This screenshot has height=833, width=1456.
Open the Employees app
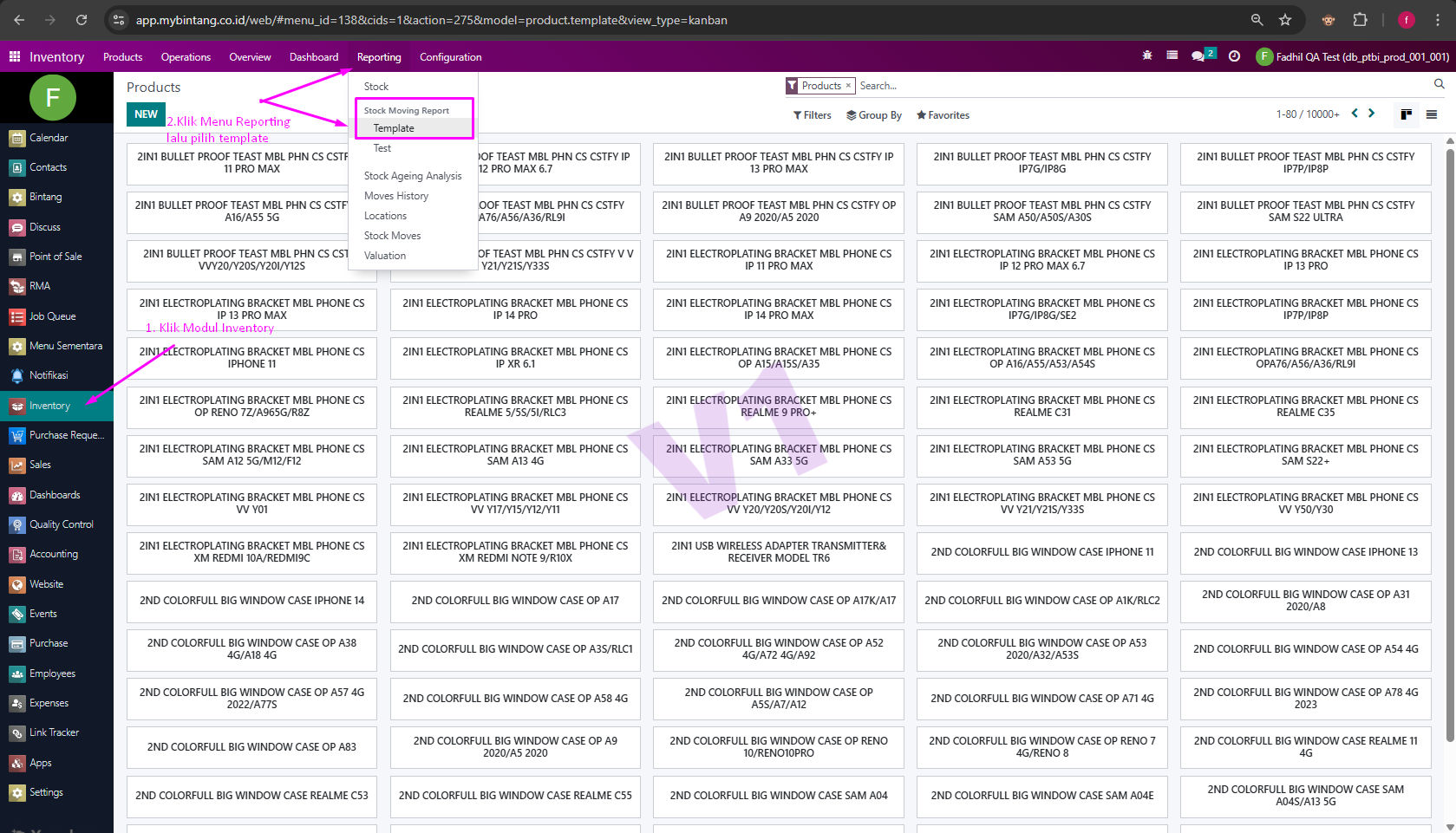point(56,674)
